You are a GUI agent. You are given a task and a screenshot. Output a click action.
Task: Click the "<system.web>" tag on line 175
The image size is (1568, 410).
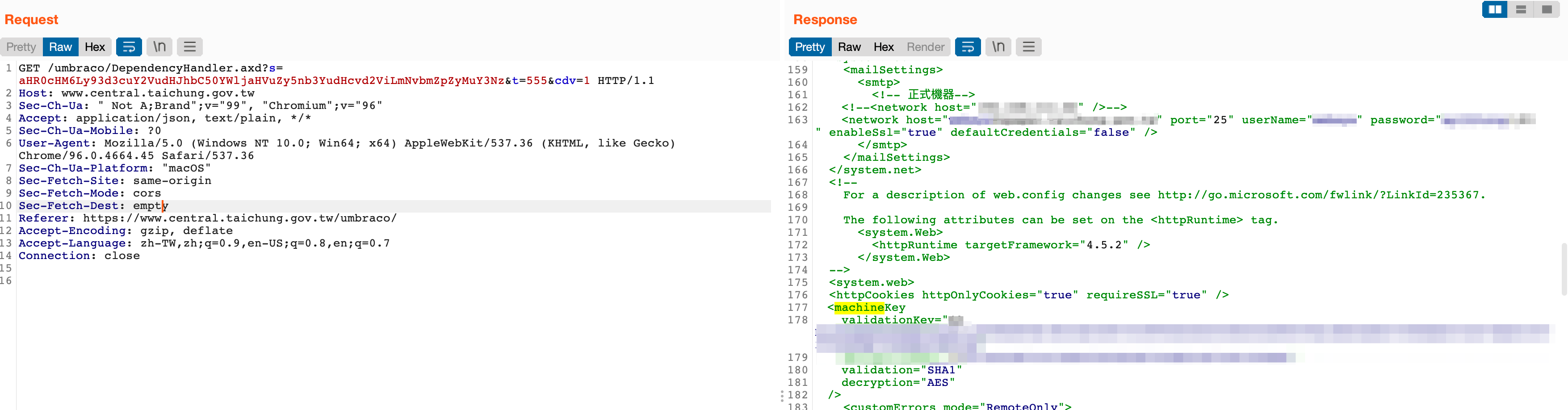tap(872, 282)
